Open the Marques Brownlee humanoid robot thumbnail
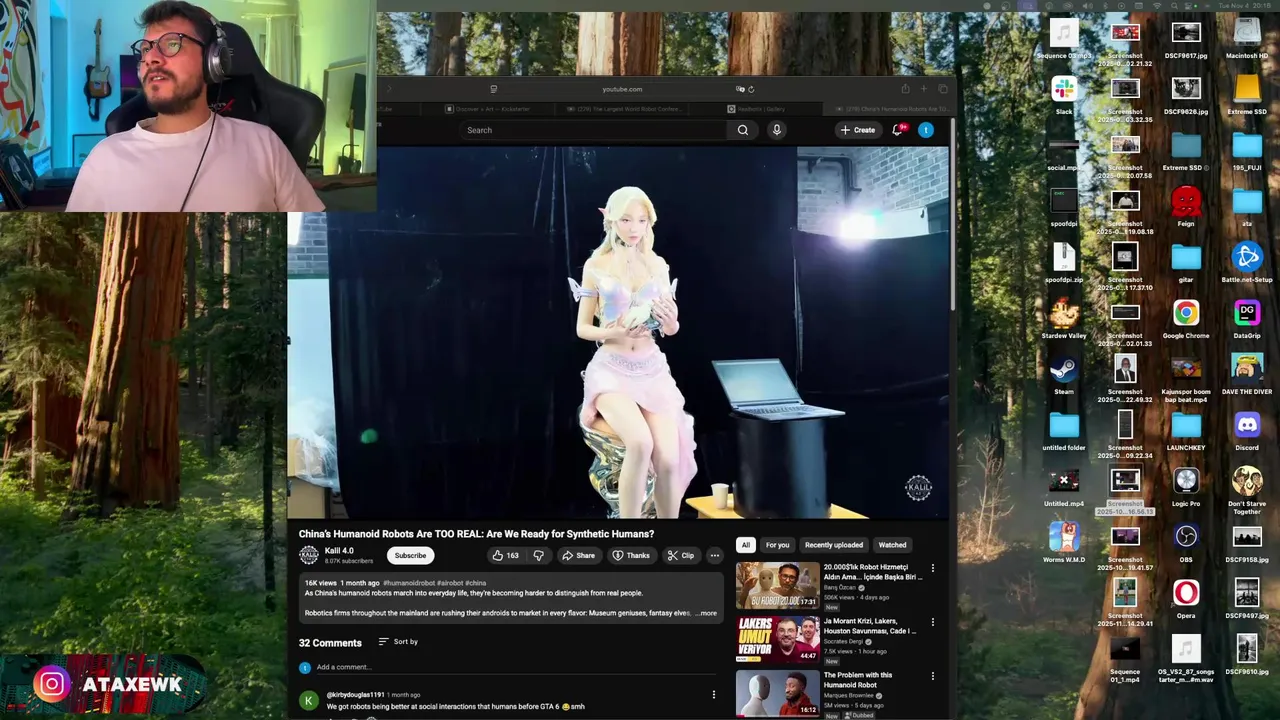This screenshot has width=1280, height=720. pyautogui.click(x=777, y=694)
